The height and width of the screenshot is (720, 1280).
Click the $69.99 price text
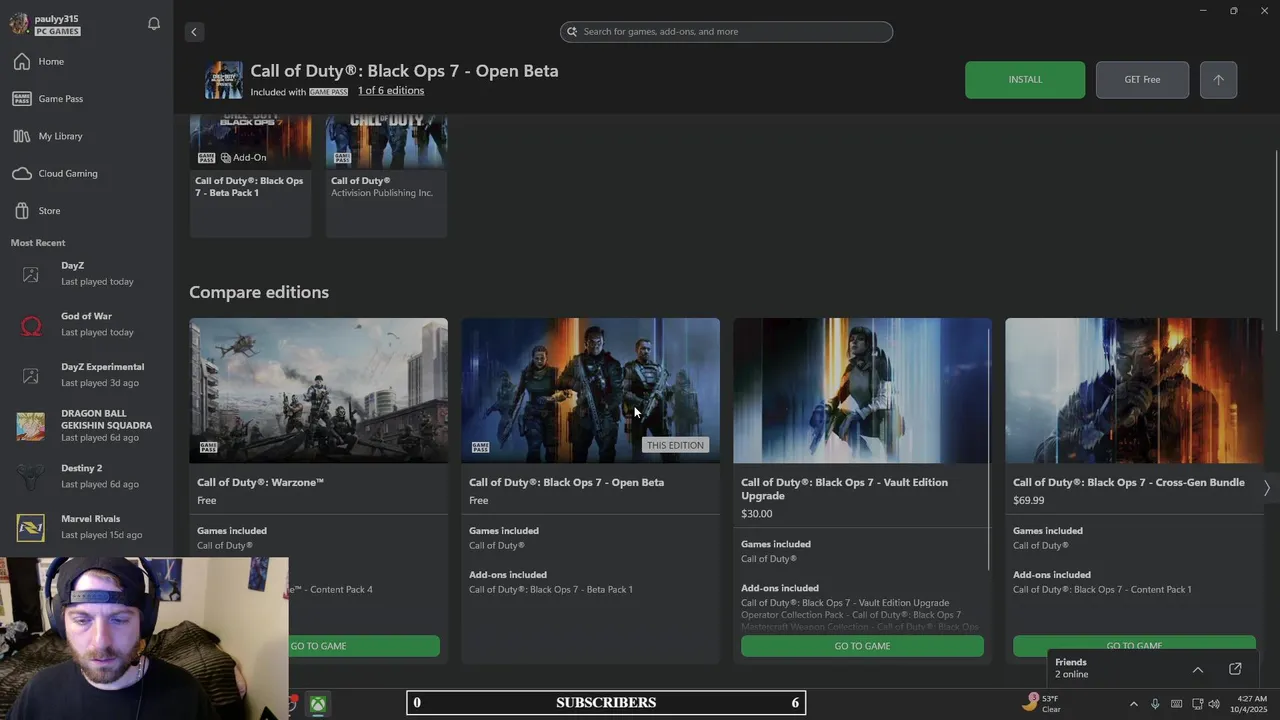[x=1028, y=501]
